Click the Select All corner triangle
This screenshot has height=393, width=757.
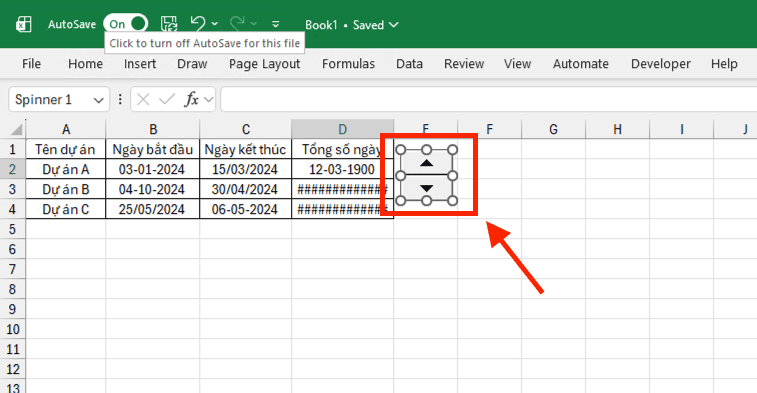[16, 129]
